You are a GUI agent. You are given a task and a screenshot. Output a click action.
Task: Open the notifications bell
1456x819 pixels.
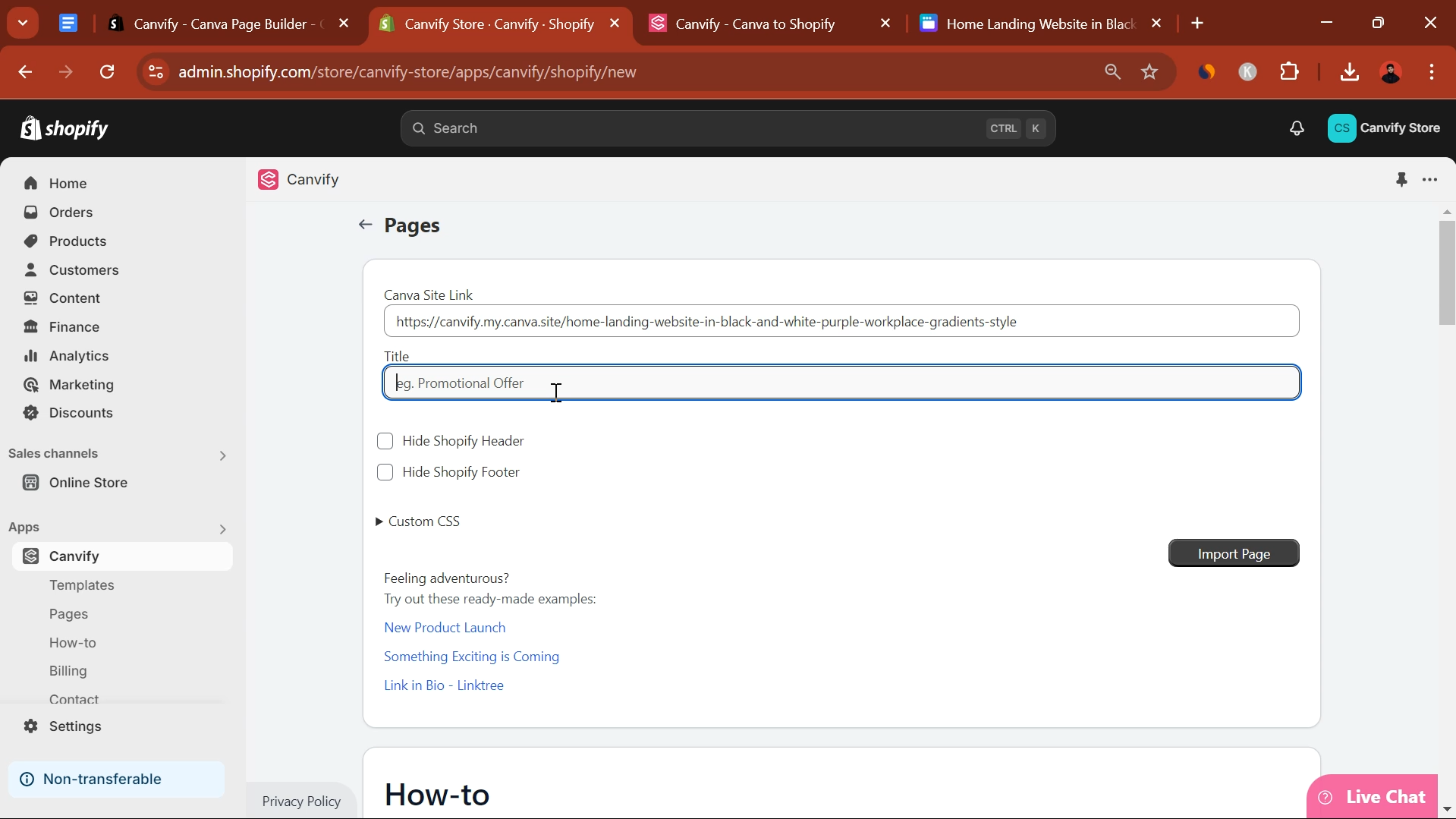[x=1297, y=128]
